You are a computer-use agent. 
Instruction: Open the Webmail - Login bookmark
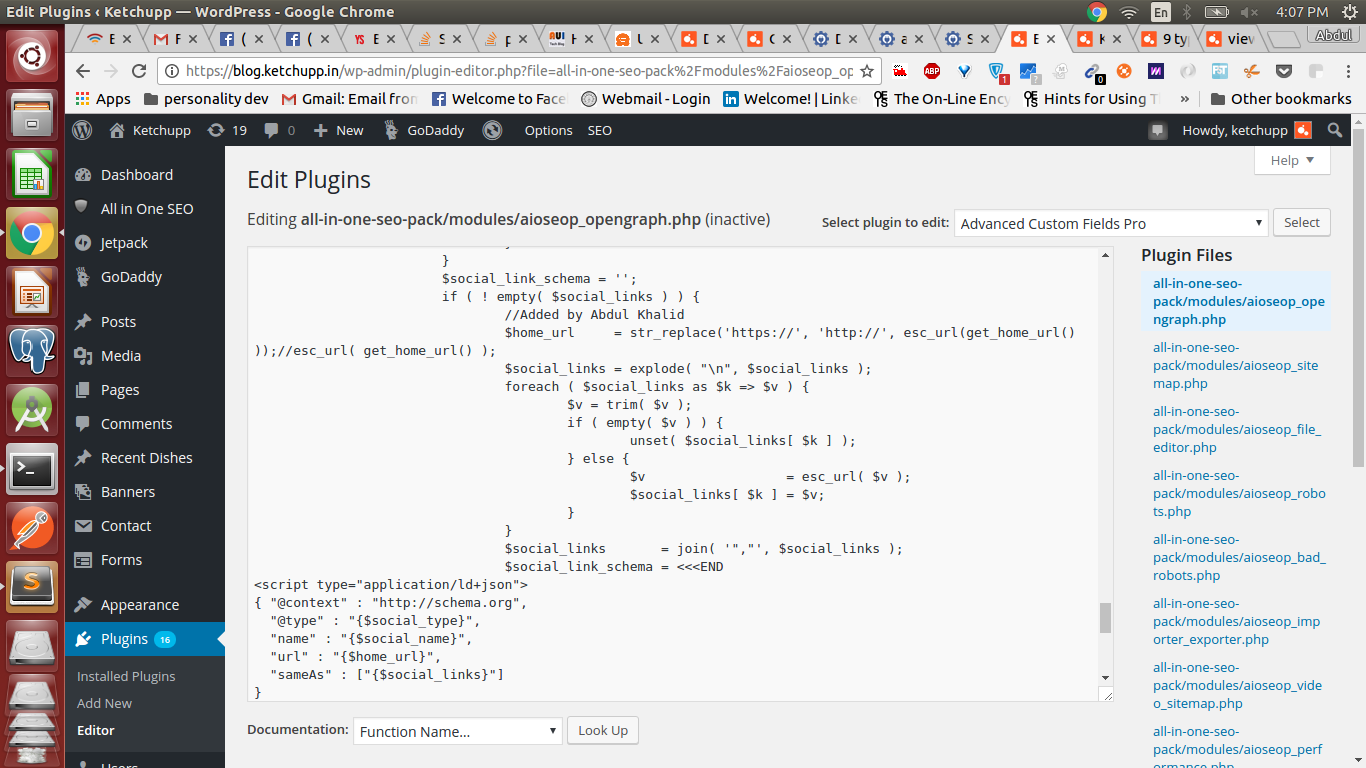point(646,99)
